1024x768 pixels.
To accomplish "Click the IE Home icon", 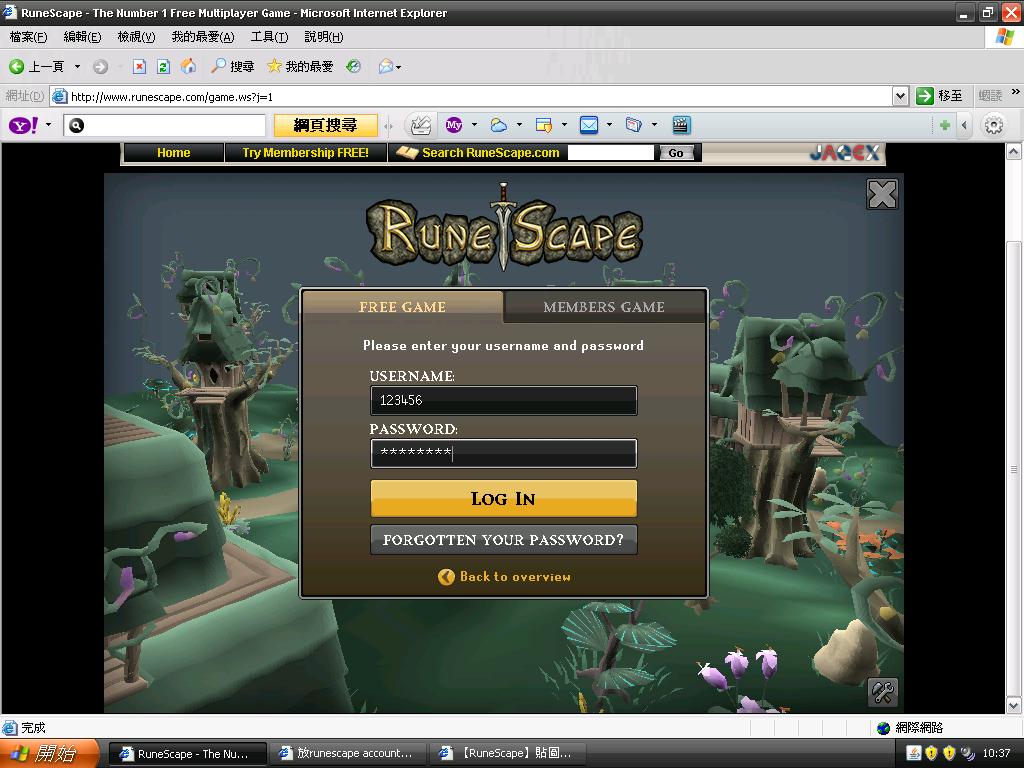I will pyautogui.click(x=188, y=67).
